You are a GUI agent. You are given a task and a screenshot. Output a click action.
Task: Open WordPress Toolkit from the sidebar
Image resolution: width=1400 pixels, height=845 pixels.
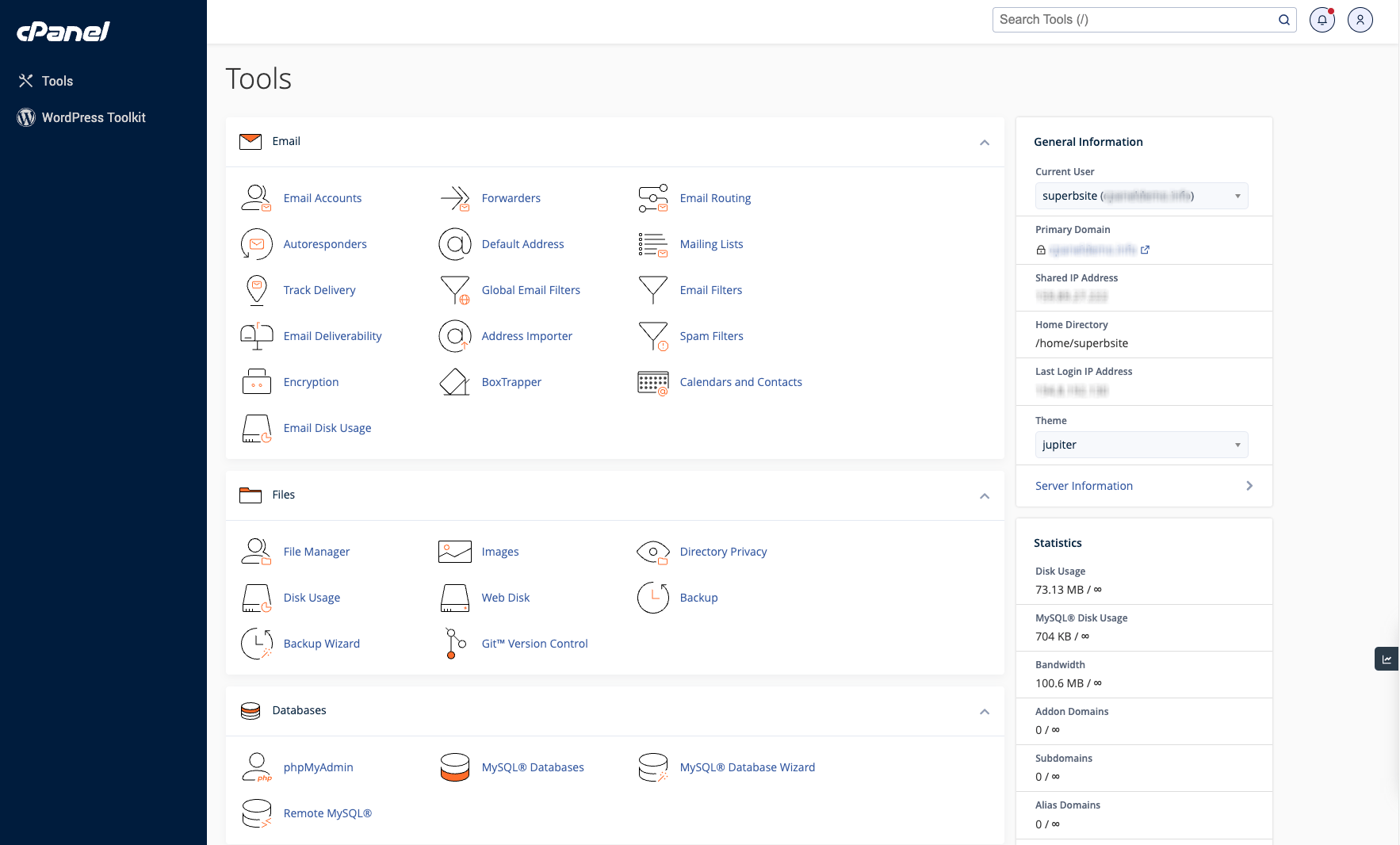[x=94, y=117]
